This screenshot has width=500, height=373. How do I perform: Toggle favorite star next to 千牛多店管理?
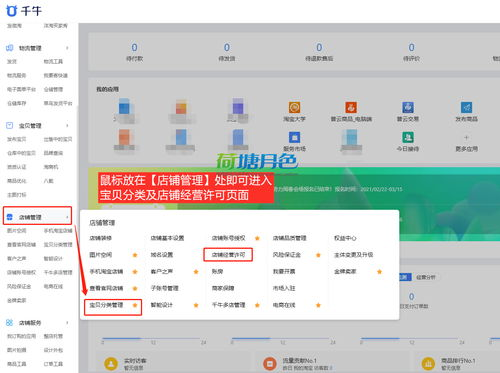257,305
